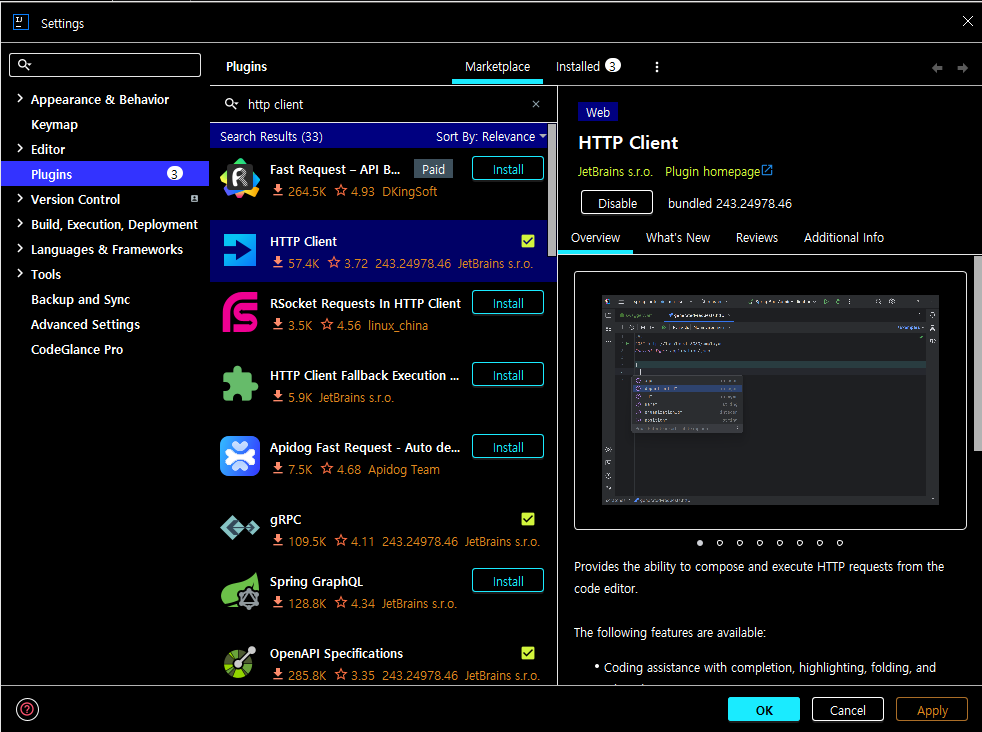Screen dimensions: 982x732
Task: Click the HTTP Client plugin arrow icon
Action: pyautogui.click(x=240, y=250)
